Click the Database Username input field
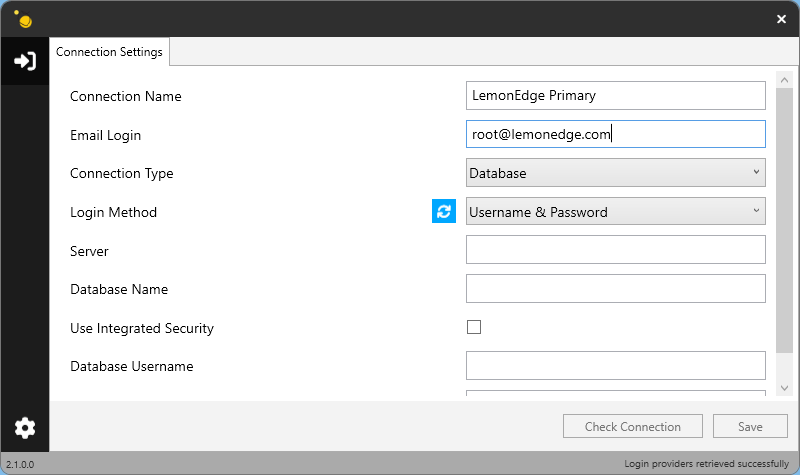 click(615, 365)
